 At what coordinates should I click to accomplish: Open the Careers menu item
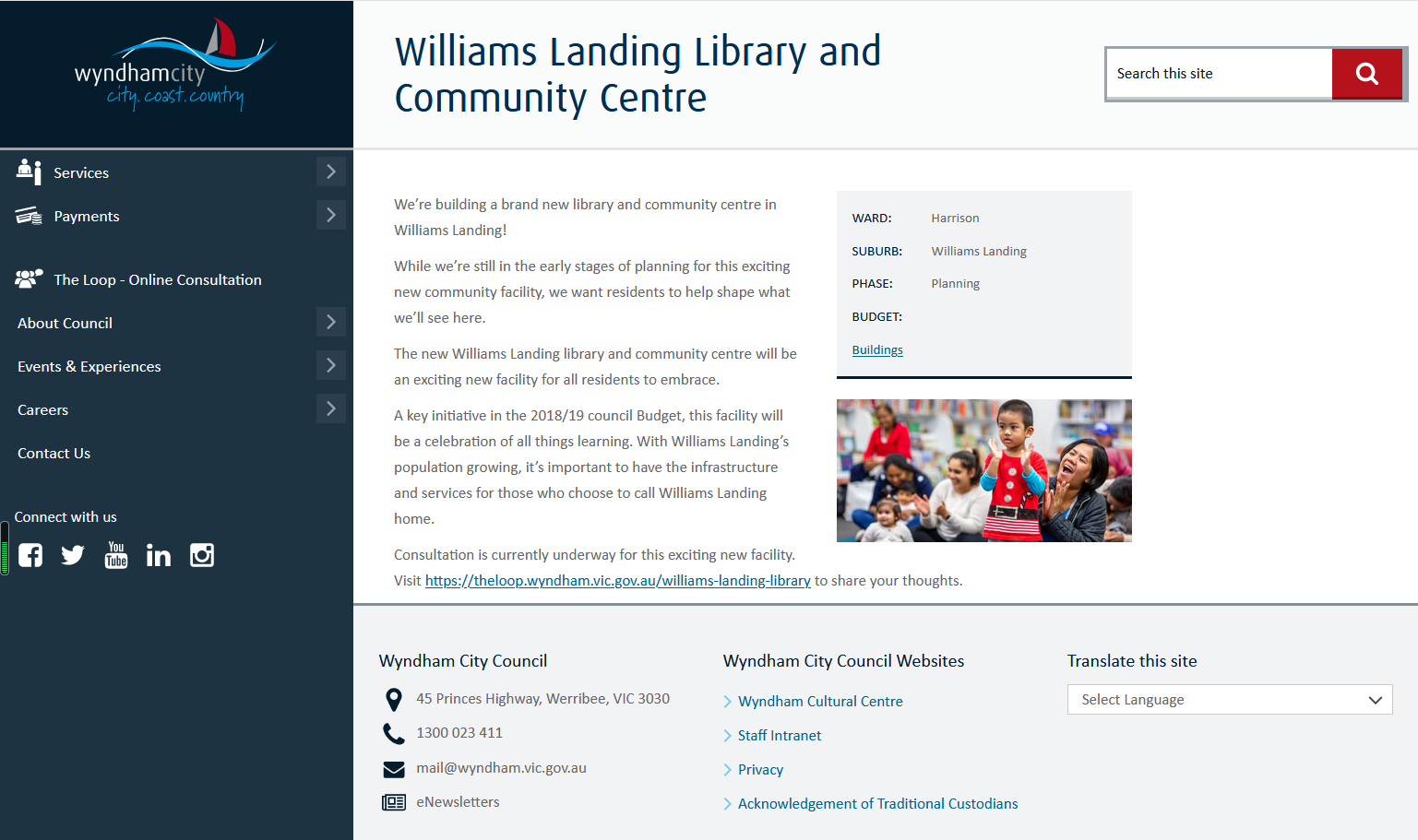[x=42, y=409]
